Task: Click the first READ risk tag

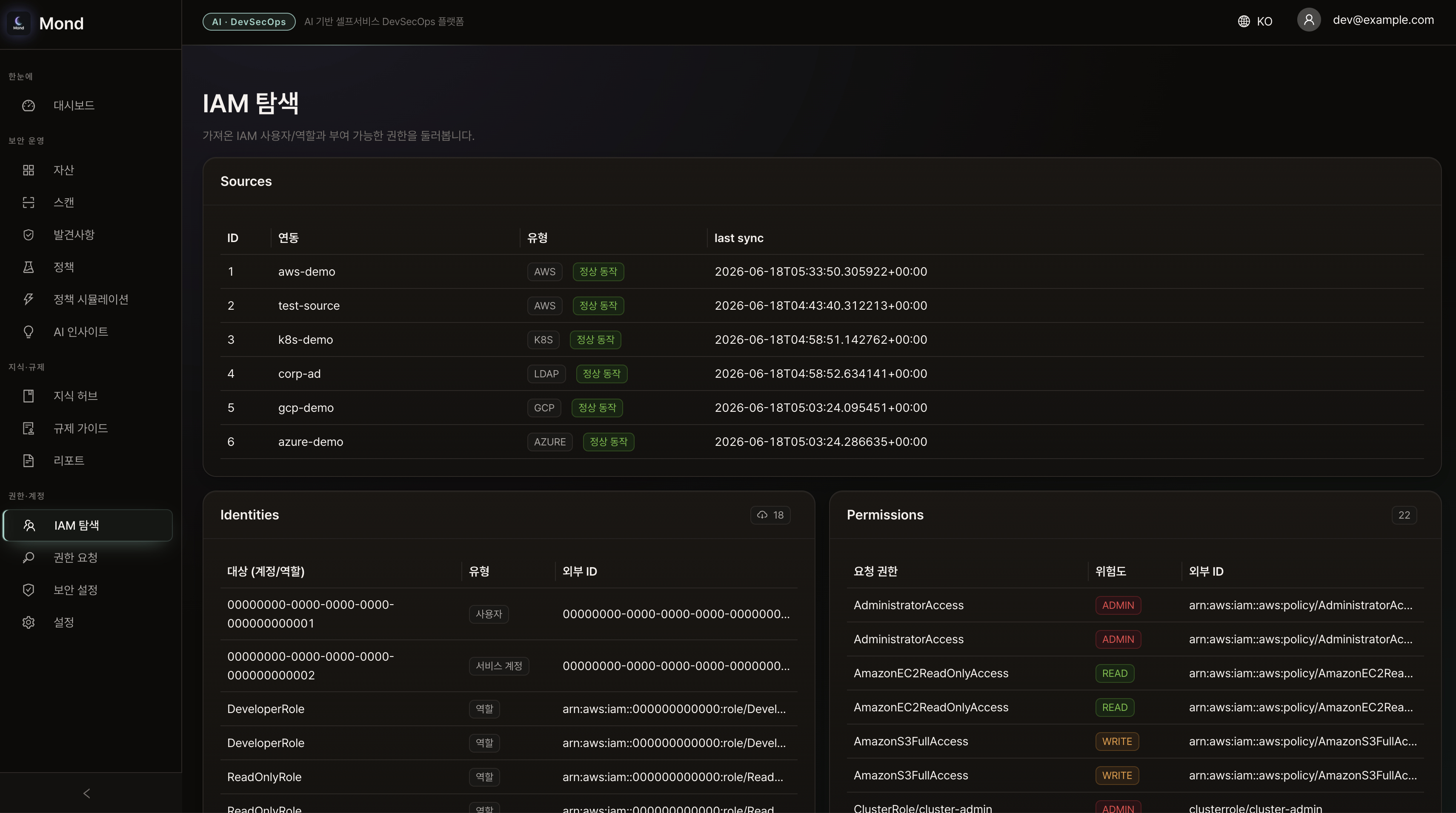Action: point(1115,673)
